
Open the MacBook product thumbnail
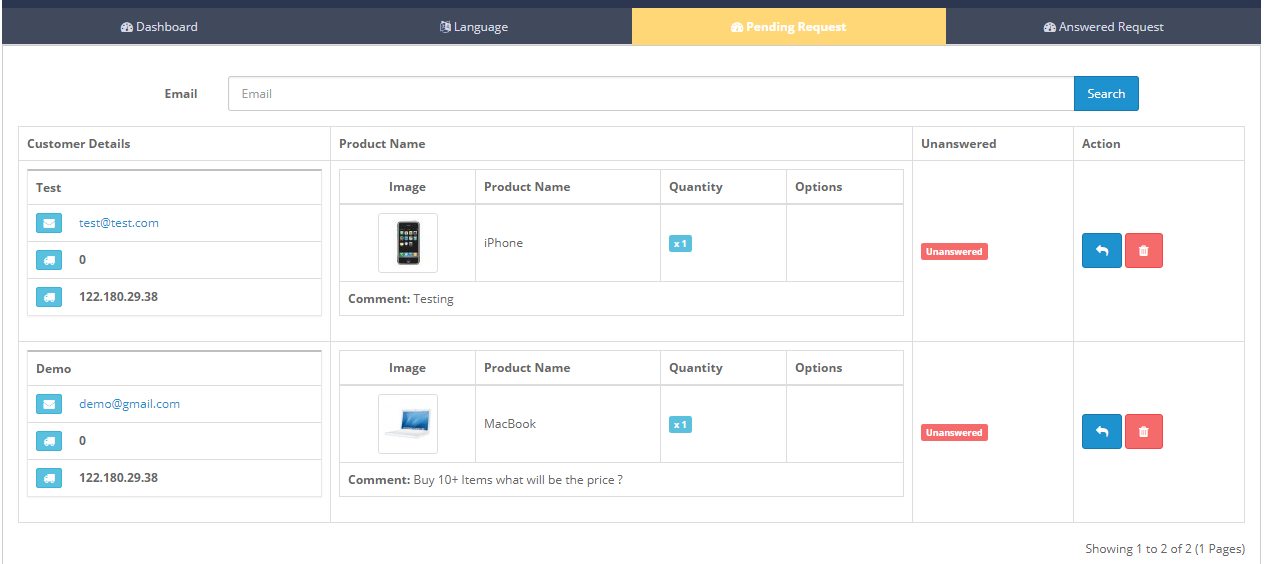point(408,424)
